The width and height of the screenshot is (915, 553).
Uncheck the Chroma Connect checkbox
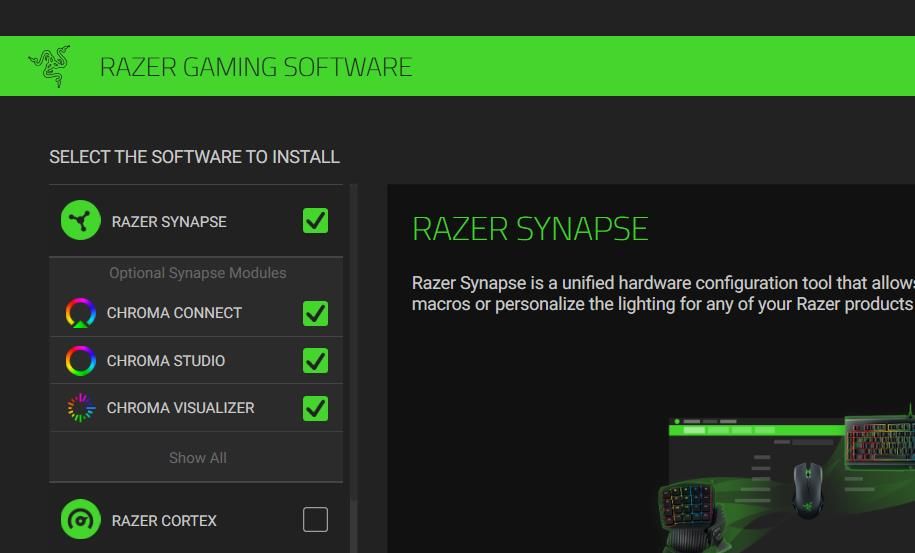coord(315,313)
